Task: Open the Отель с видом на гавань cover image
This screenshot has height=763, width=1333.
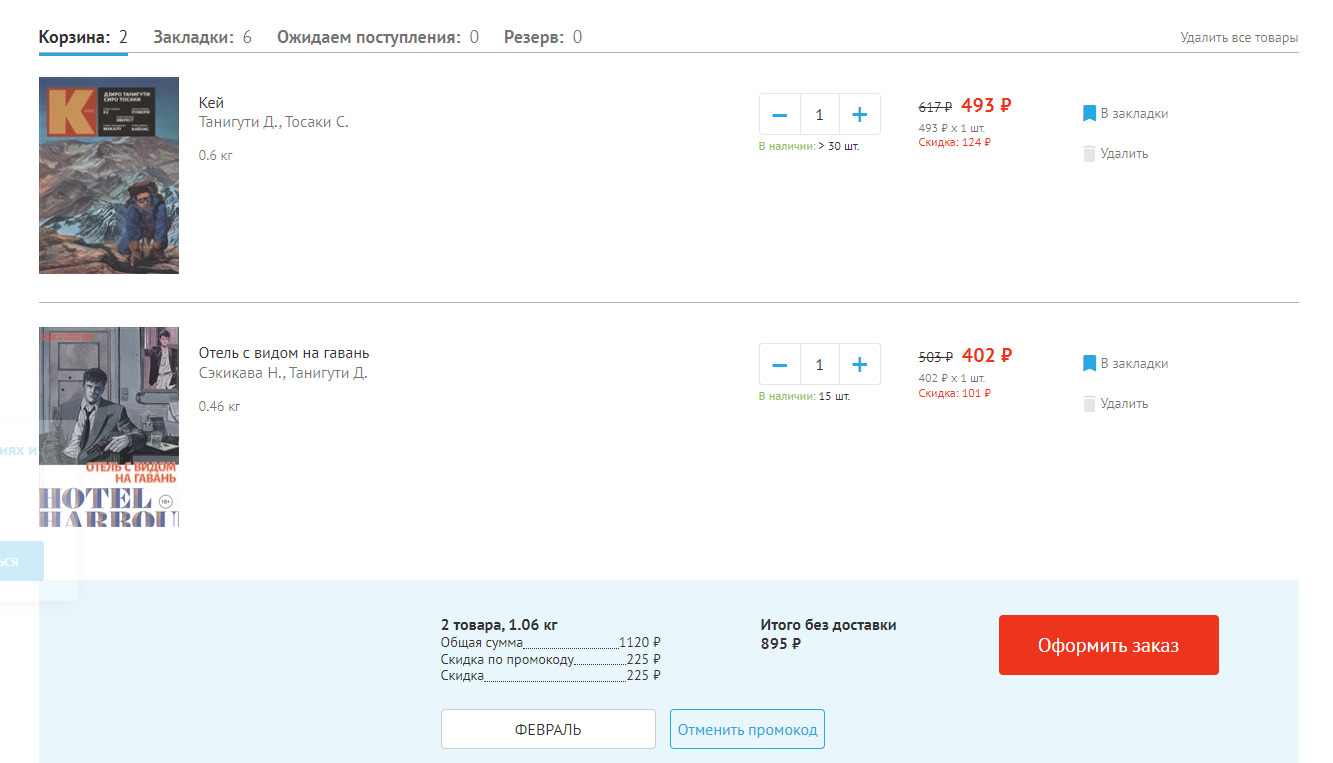Action: [109, 426]
